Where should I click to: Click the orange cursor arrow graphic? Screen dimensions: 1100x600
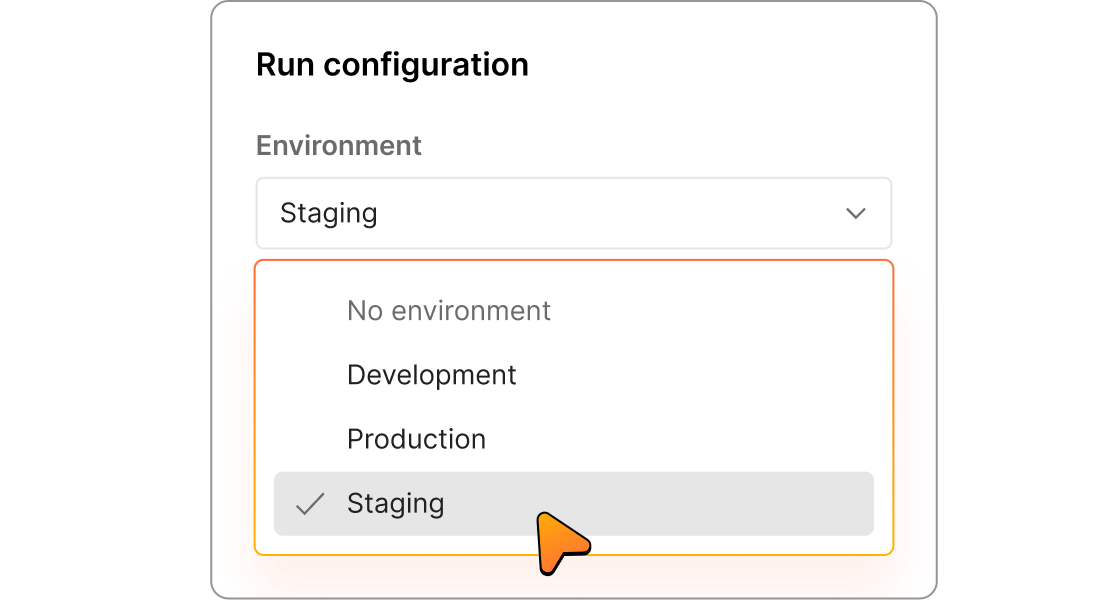click(559, 542)
